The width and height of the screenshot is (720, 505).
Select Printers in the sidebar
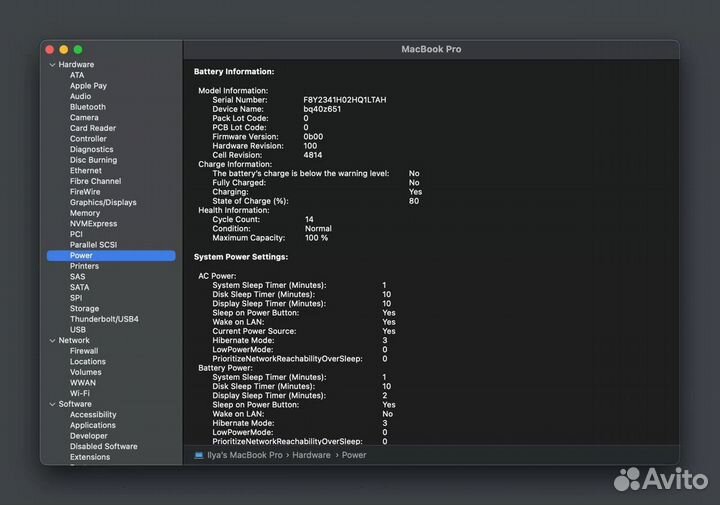(84, 266)
